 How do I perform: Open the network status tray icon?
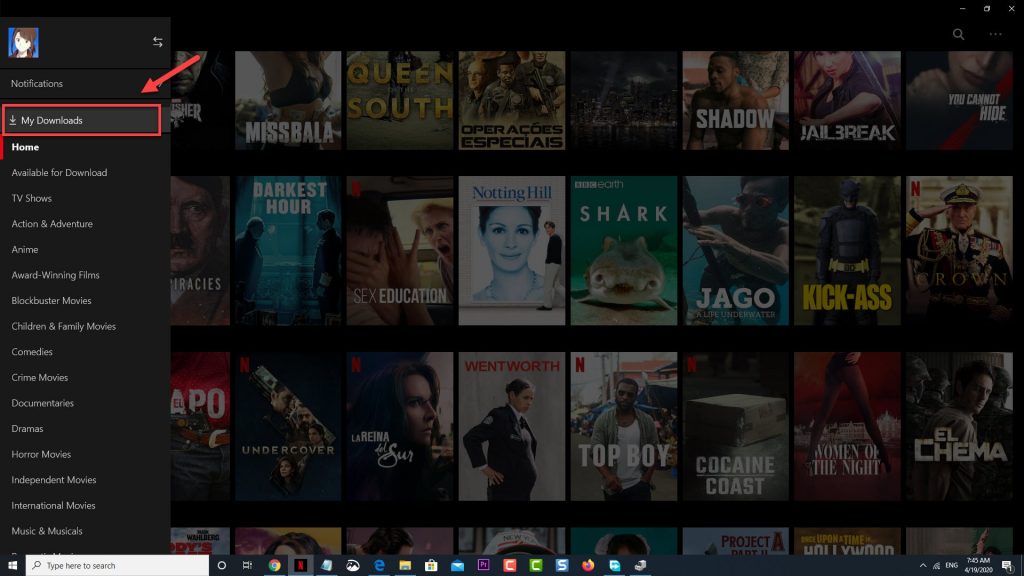click(936, 566)
